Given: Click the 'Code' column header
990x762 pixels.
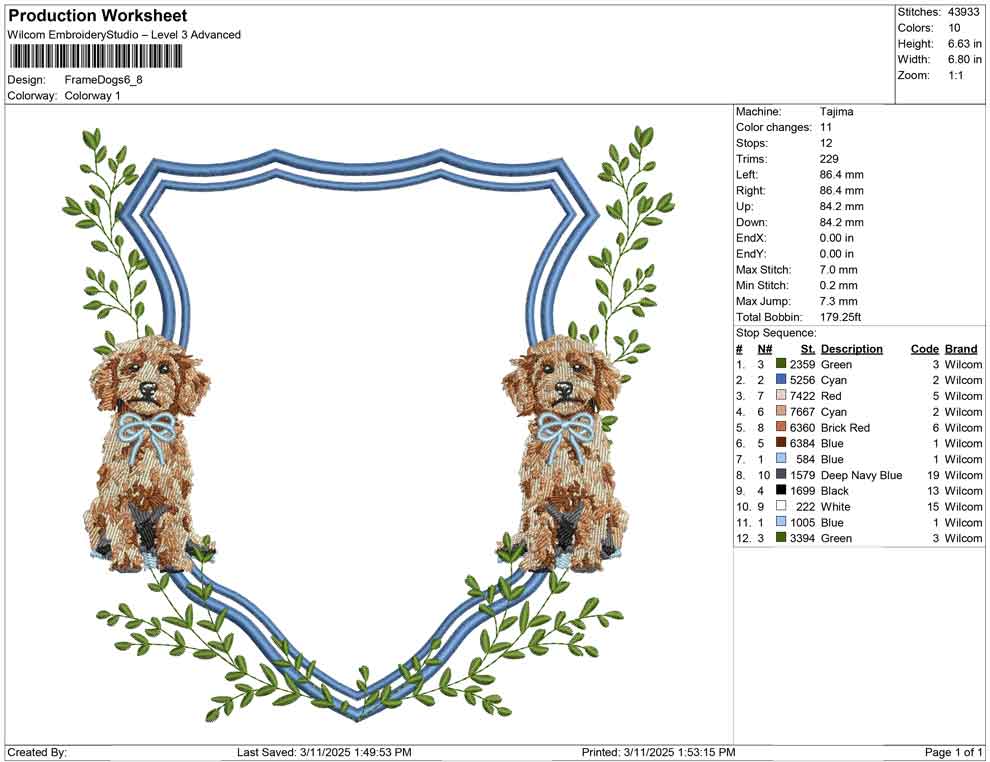Looking at the screenshot, I should [x=924, y=349].
